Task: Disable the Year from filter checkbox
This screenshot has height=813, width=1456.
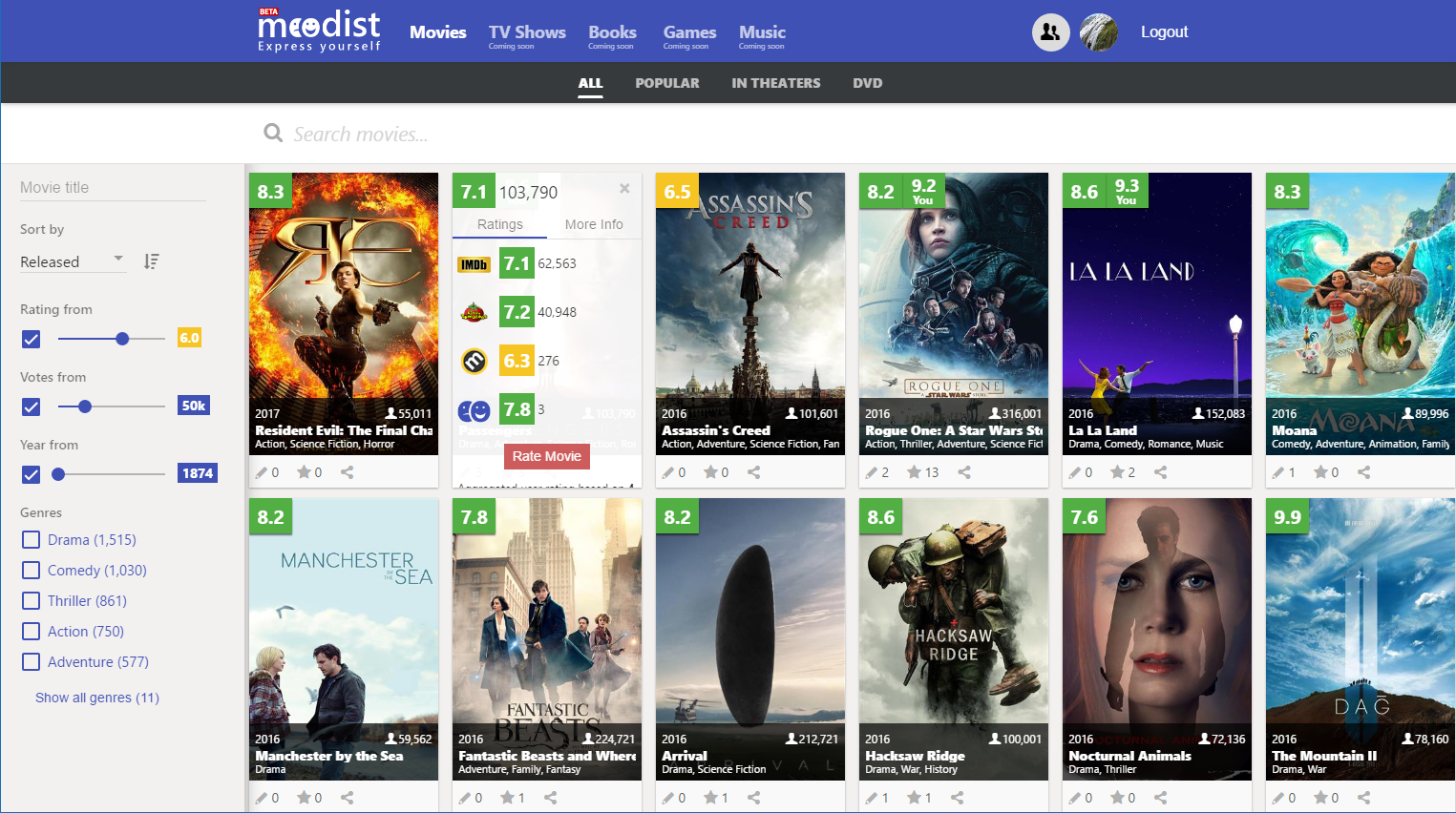Action: point(32,474)
